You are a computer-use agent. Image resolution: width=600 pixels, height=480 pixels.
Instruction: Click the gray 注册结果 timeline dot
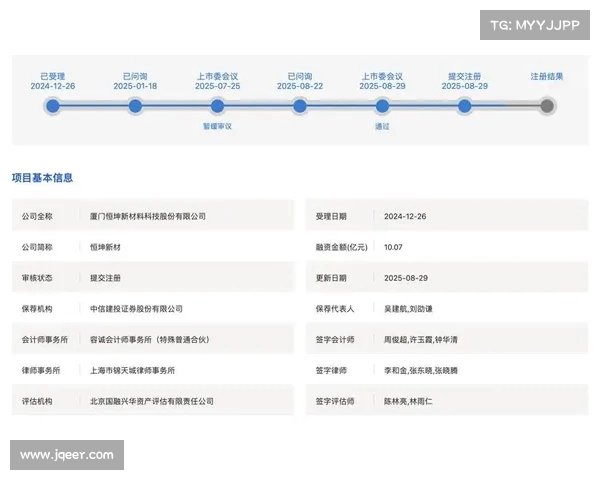click(x=546, y=106)
